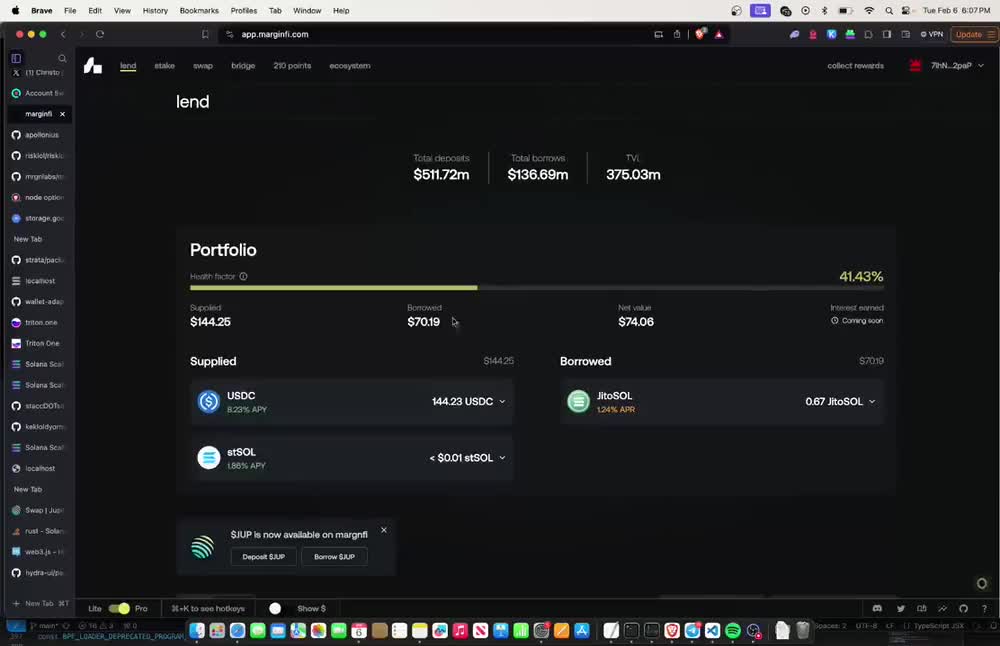The height and width of the screenshot is (646, 1000).
Task: Switch to the lend tab
Action: pos(128,66)
